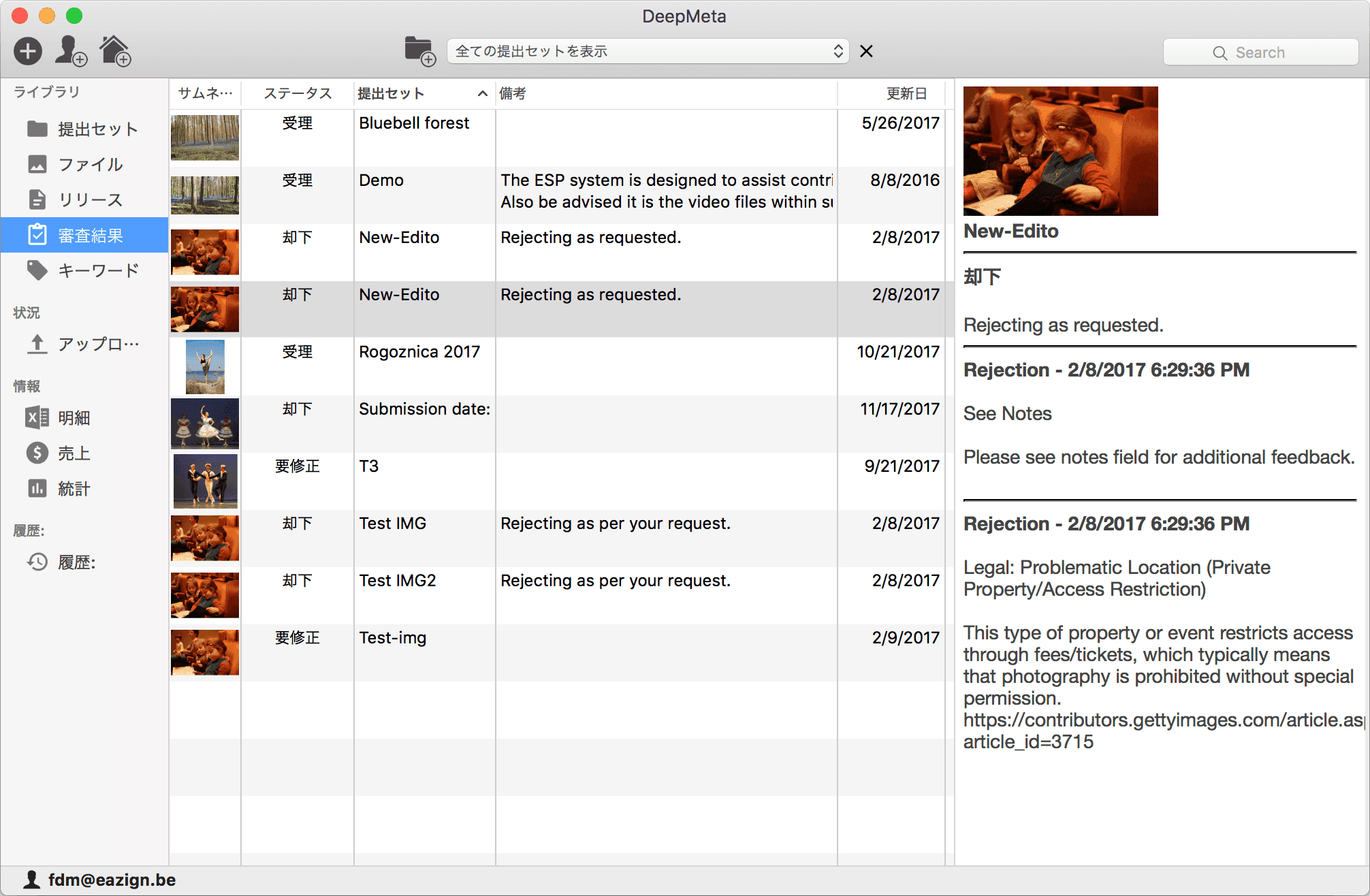Click the 'See Notes' text in the detail pane

tap(1008, 414)
